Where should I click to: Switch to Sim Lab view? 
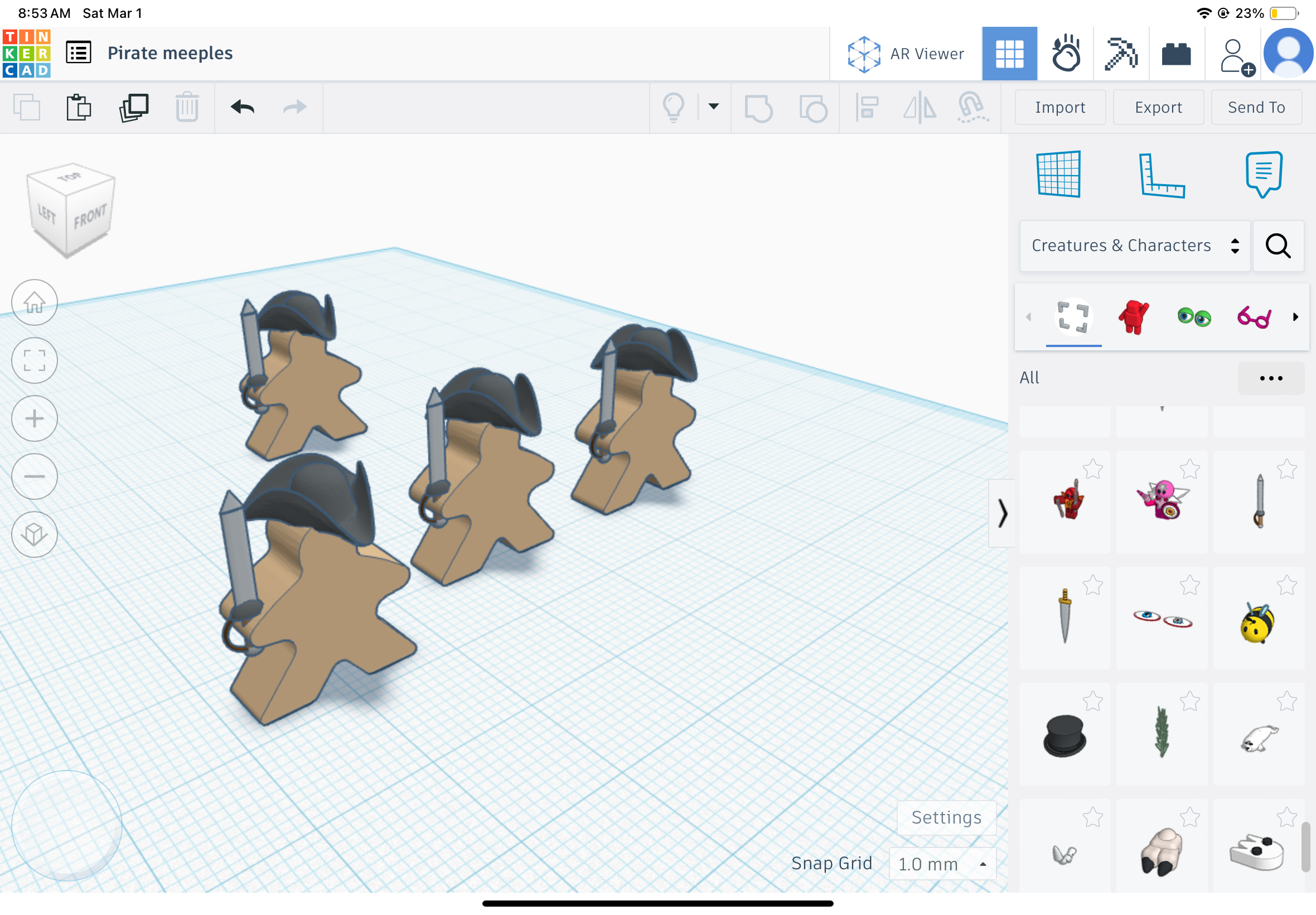tap(1065, 54)
